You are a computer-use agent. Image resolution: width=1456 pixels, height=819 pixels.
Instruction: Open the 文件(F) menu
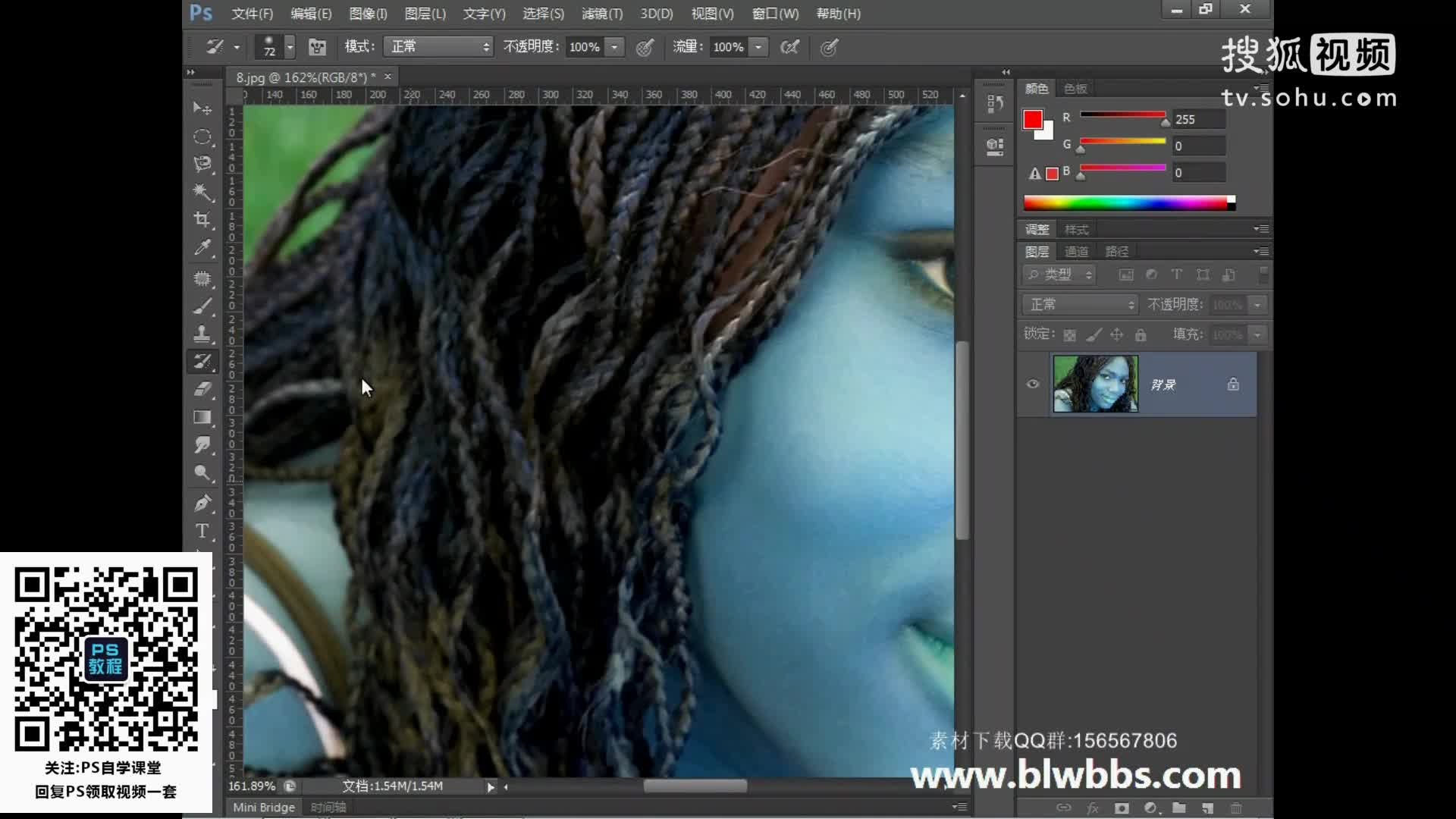(252, 14)
